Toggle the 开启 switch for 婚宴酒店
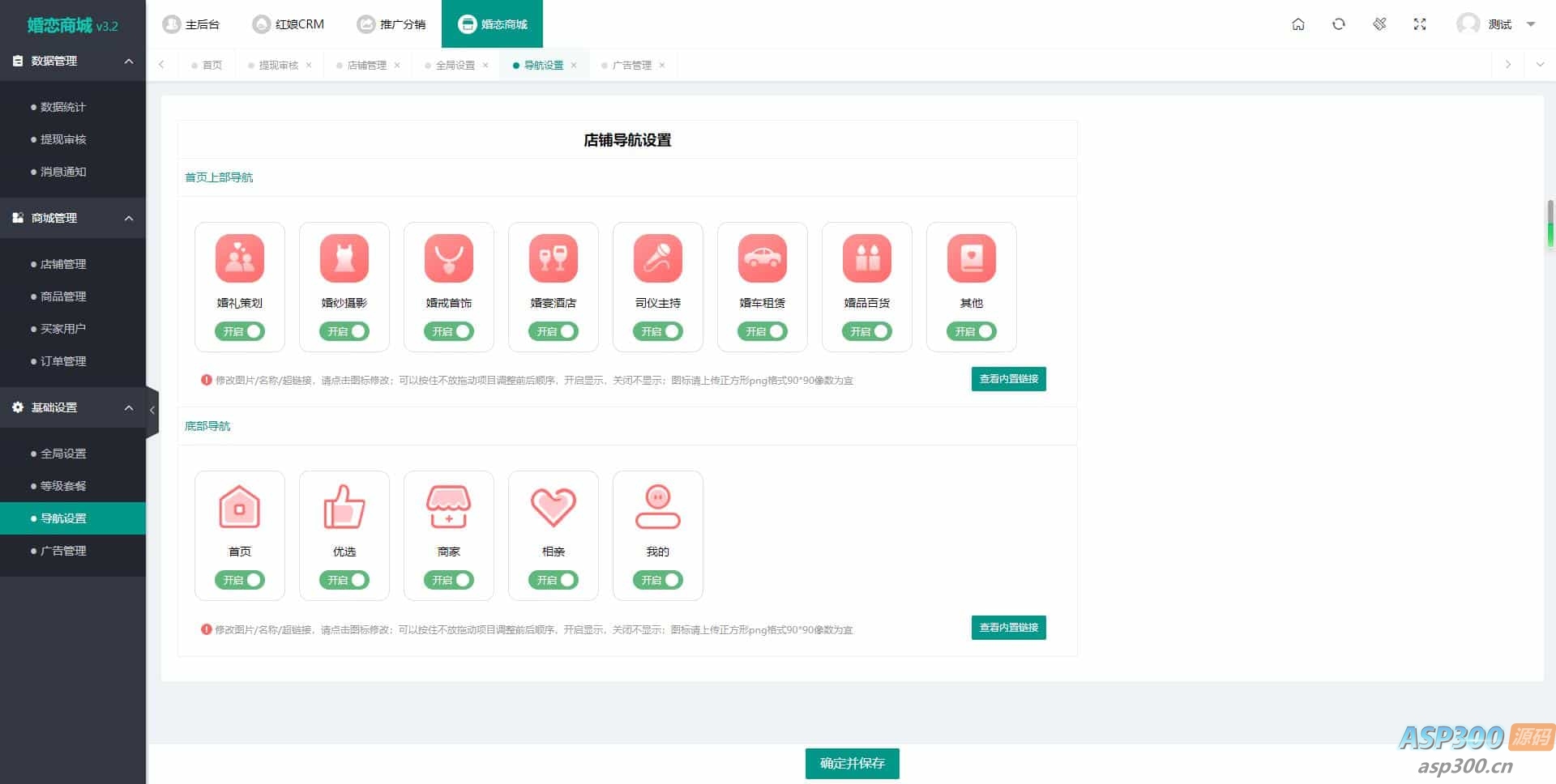The image size is (1556, 784). [x=553, y=331]
